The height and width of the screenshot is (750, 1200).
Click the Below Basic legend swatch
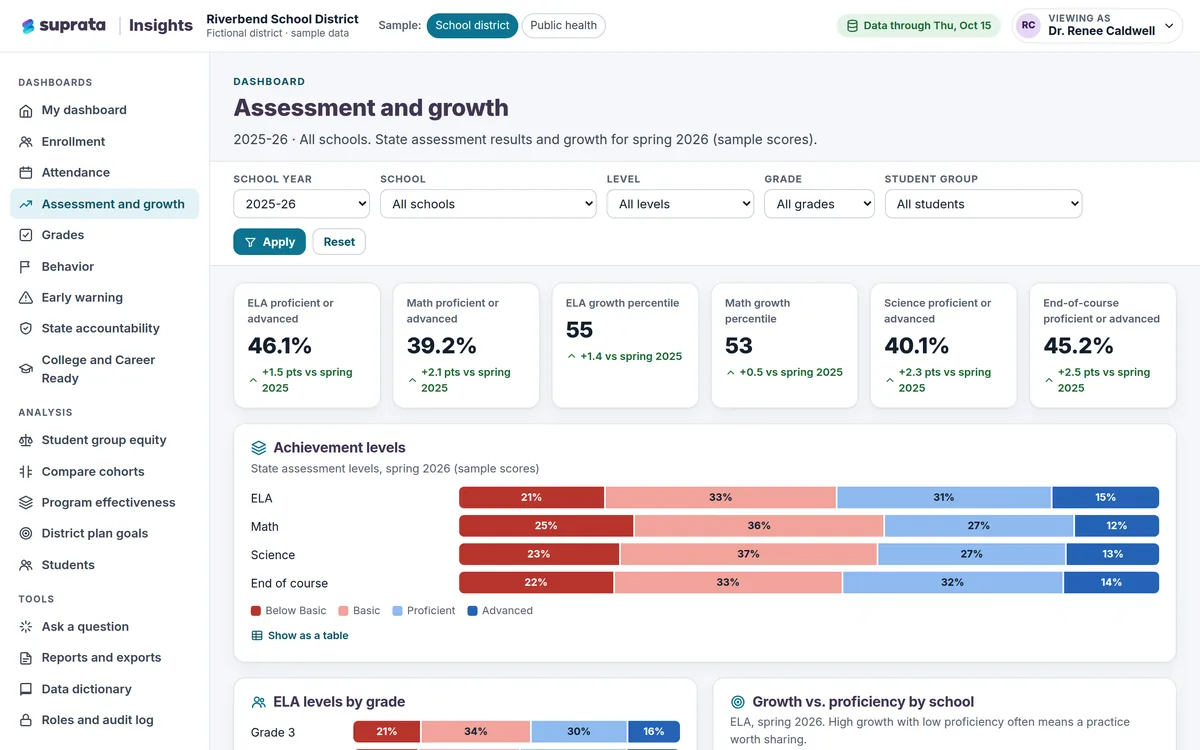(256, 611)
